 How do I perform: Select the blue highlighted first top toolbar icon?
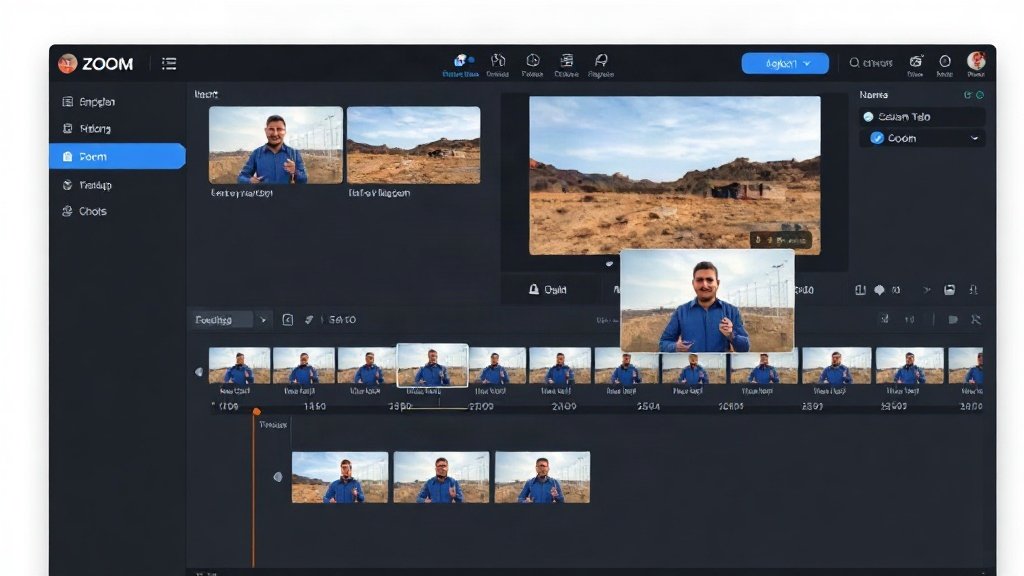[460, 65]
